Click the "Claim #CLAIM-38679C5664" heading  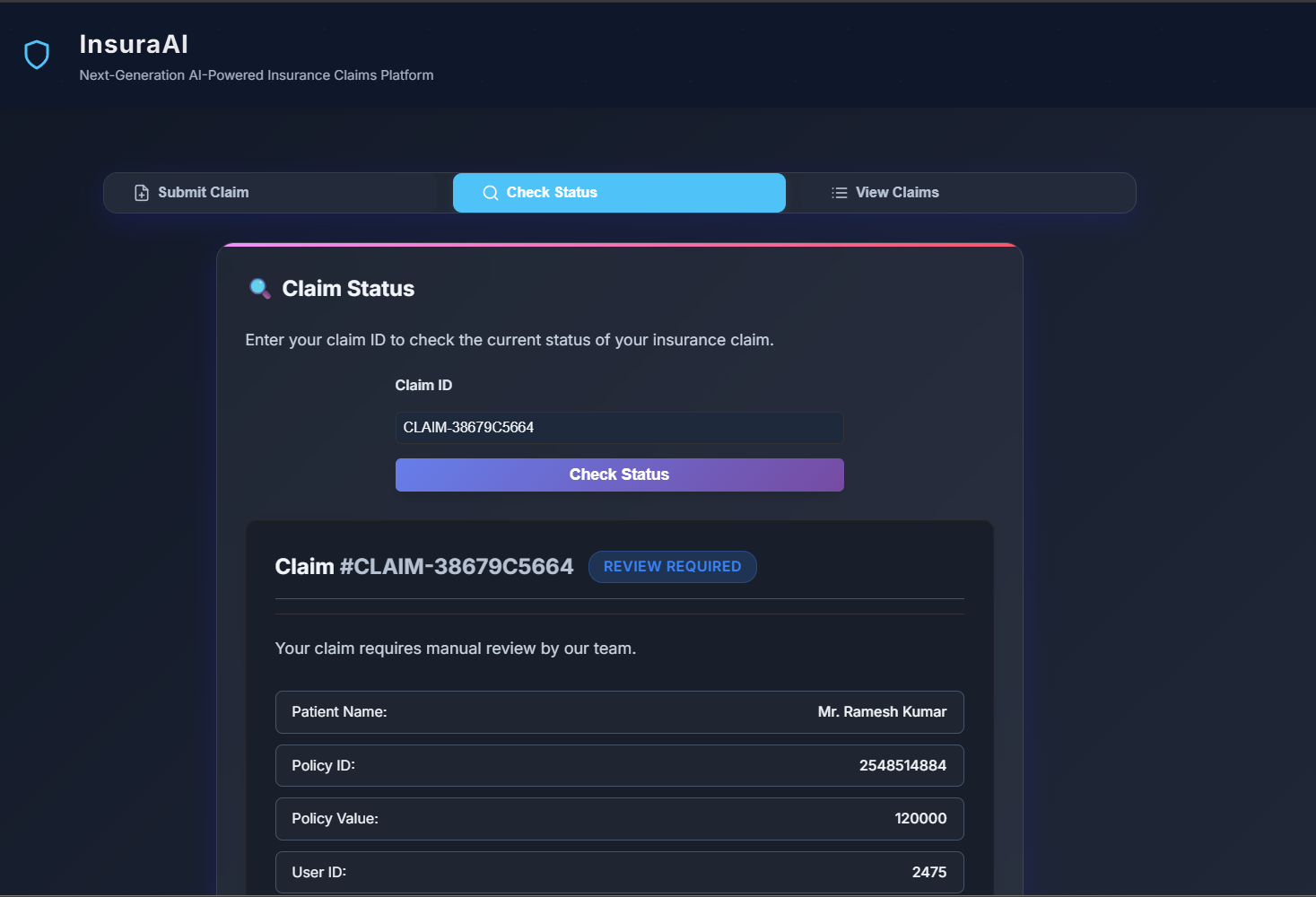pos(424,567)
